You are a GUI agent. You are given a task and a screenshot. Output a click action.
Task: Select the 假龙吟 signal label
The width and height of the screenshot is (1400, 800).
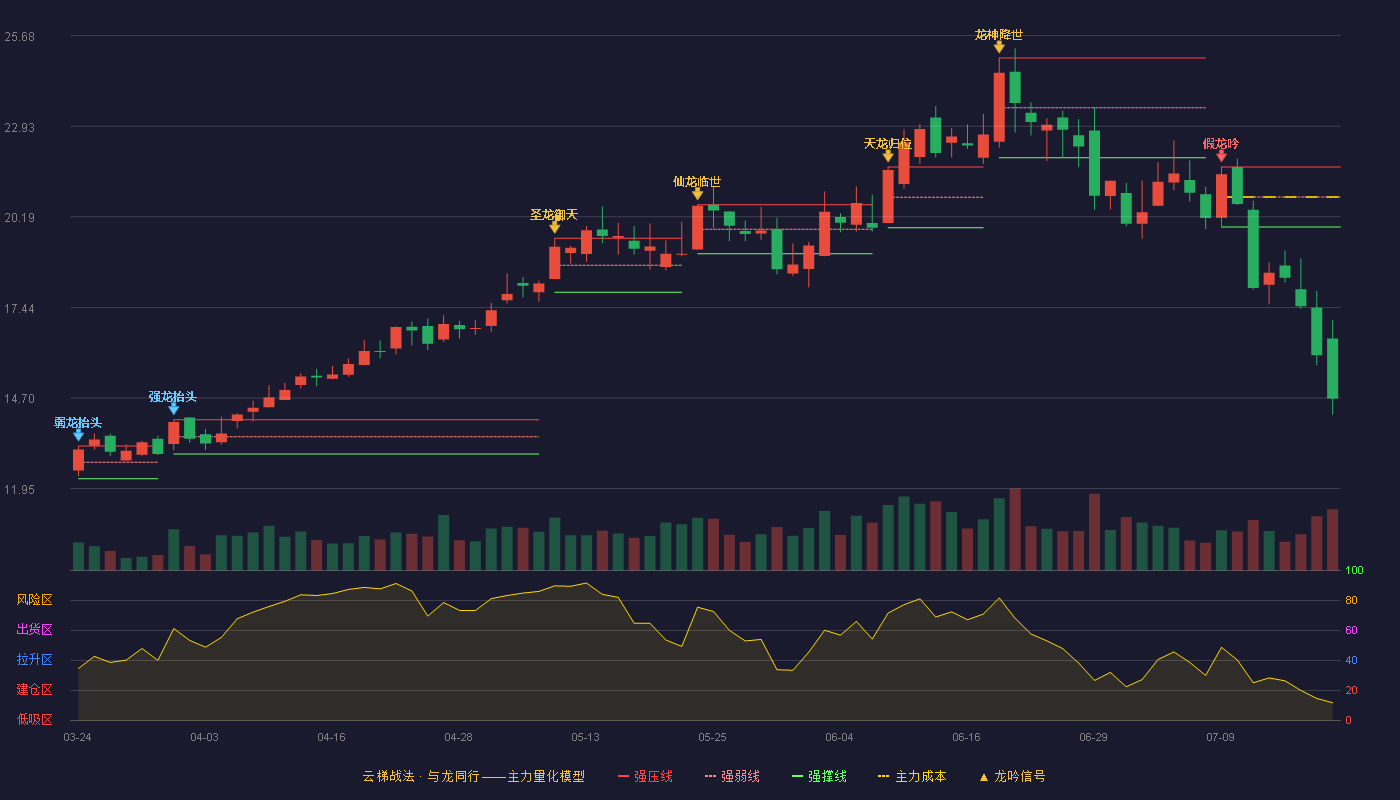(x=1221, y=144)
